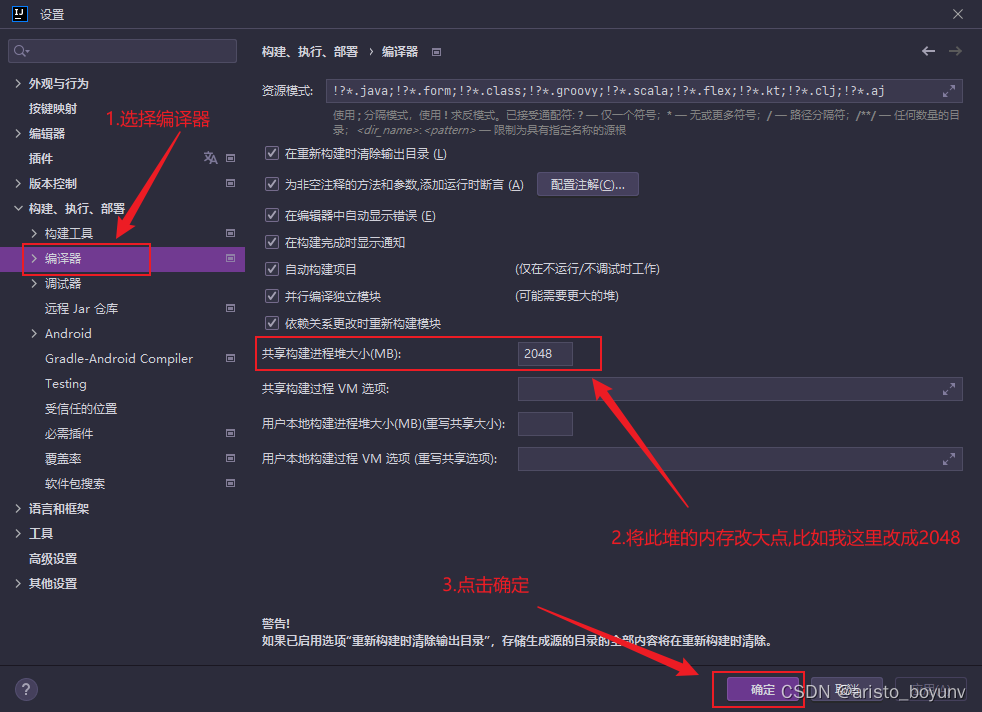982x712 pixels.
Task: Open the help question mark icon
Action: (26, 689)
